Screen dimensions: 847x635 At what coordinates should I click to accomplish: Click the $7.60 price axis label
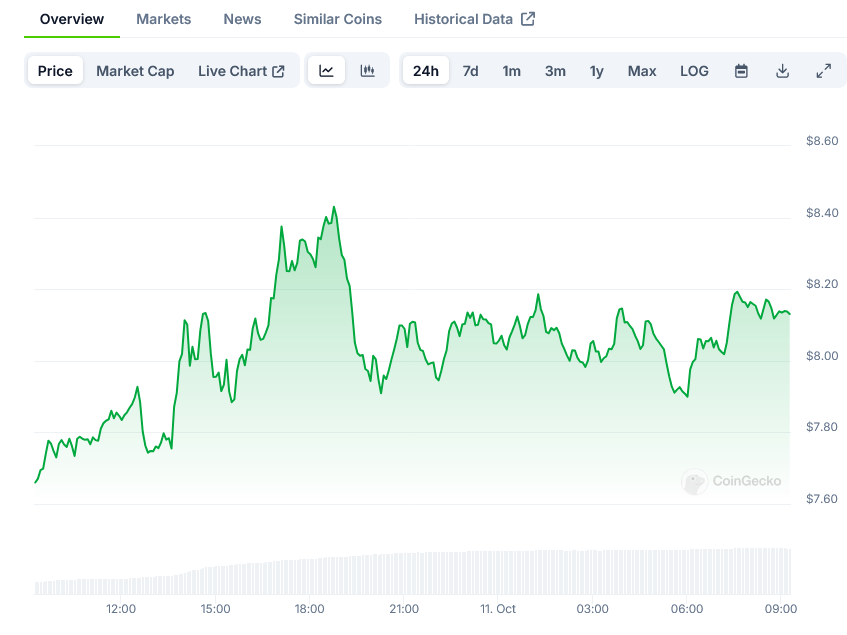[822, 498]
